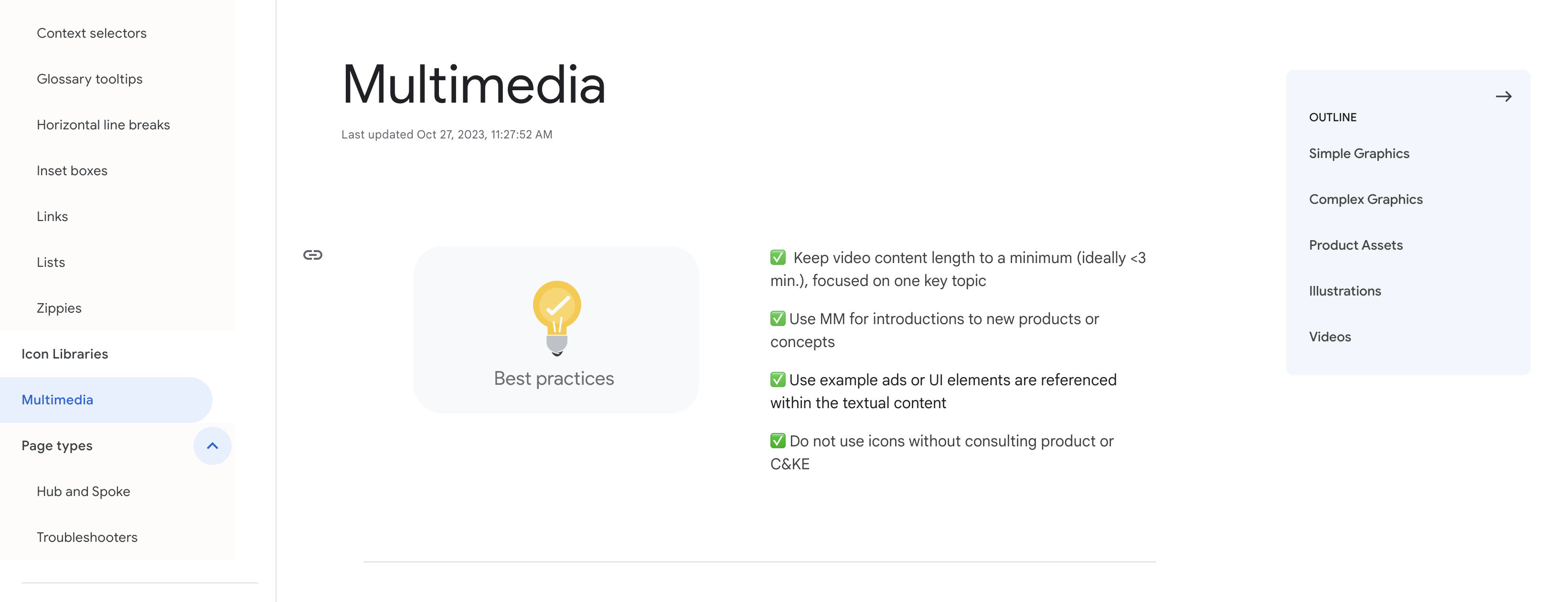This screenshot has width=1568, height=602.
Task: Click the lightbulb Best practices graphic
Action: [x=556, y=329]
